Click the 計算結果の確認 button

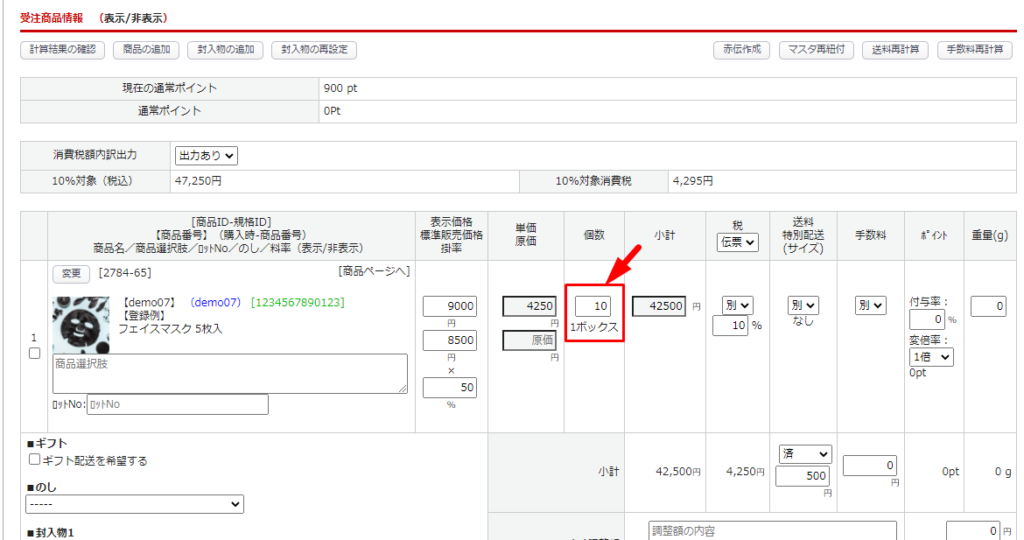[62, 49]
